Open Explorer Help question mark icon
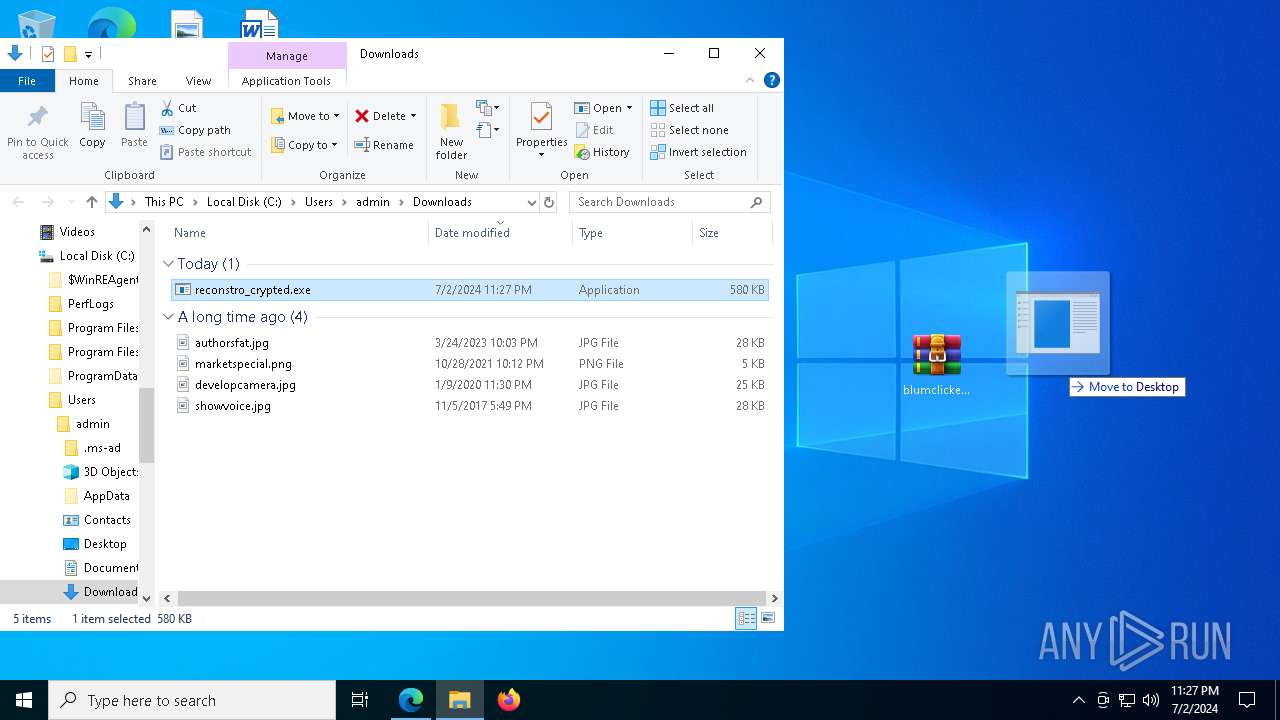Image resolution: width=1280 pixels, height=720 pixels. tap(771, 80)
